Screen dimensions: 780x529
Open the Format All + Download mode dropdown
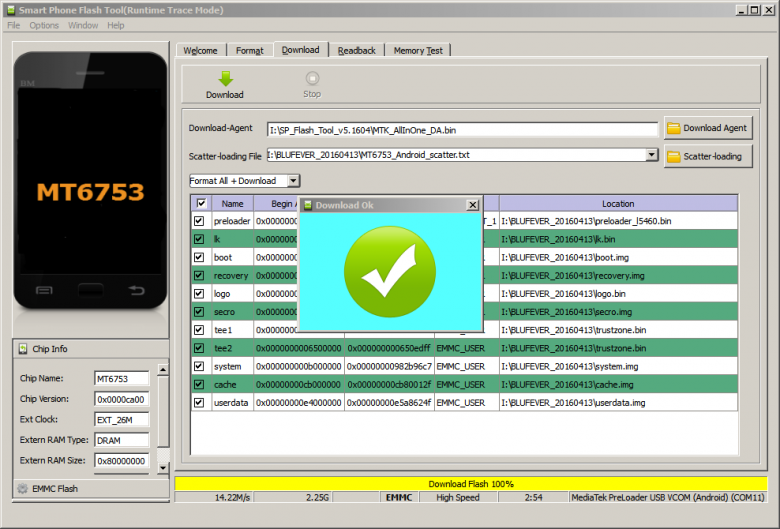[293, 181]
